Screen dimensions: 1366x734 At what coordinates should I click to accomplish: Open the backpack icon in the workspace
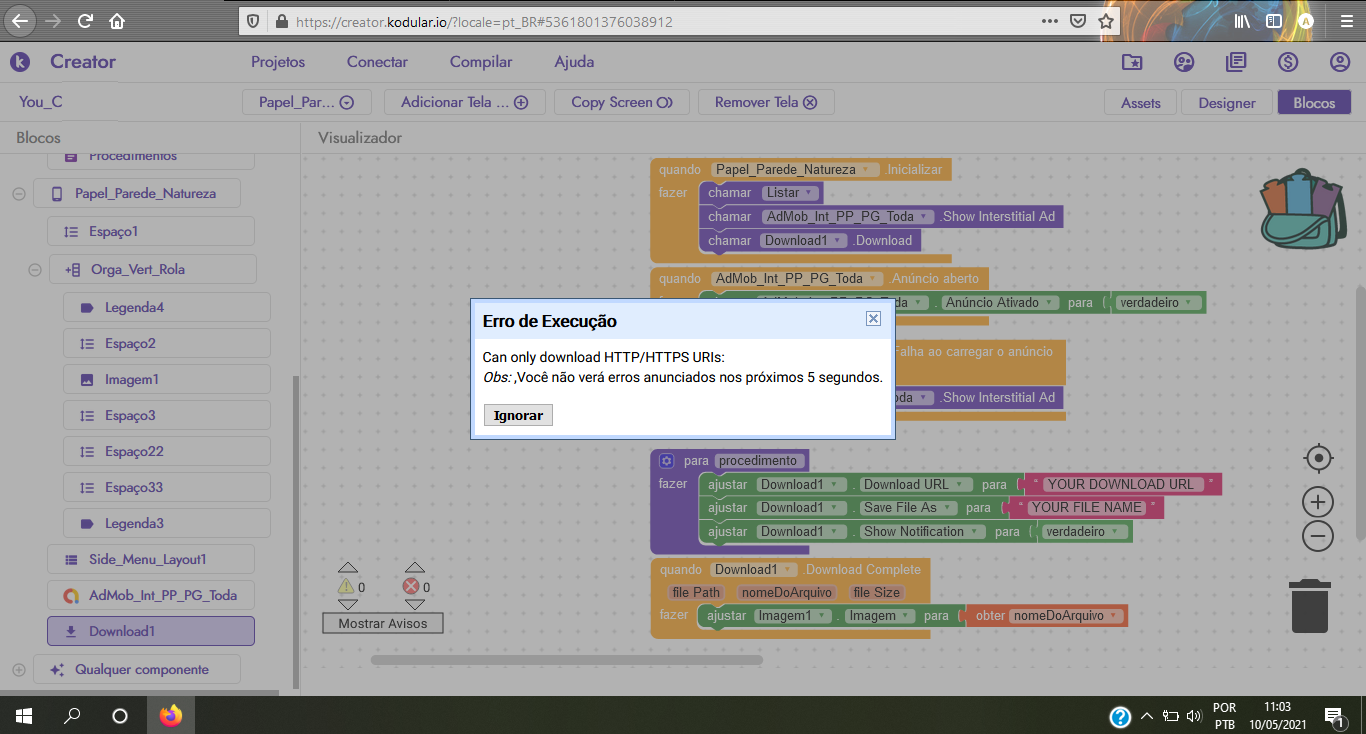pos(1300,212)
